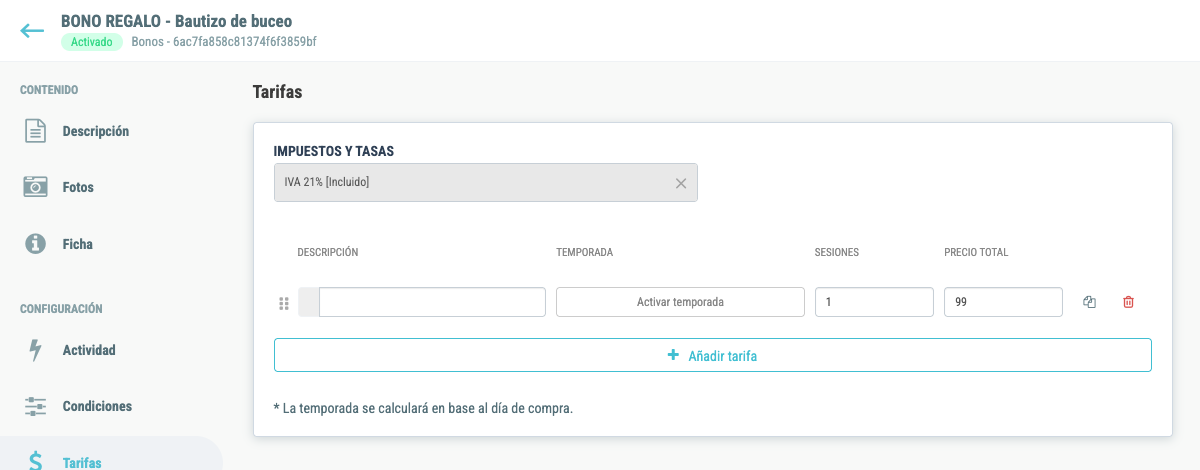Click the Ficha info icon
The width and height of the screenshot is (1200, 470).
36,243
